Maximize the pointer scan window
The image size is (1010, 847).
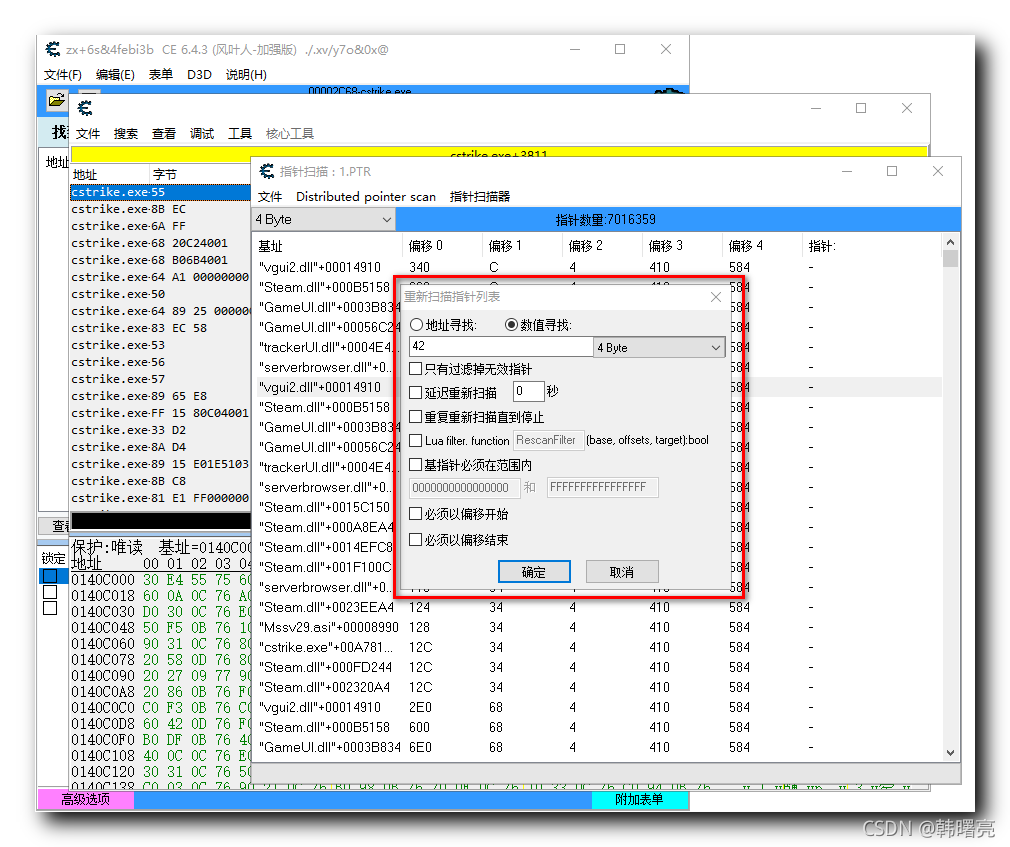coord(892,171)
